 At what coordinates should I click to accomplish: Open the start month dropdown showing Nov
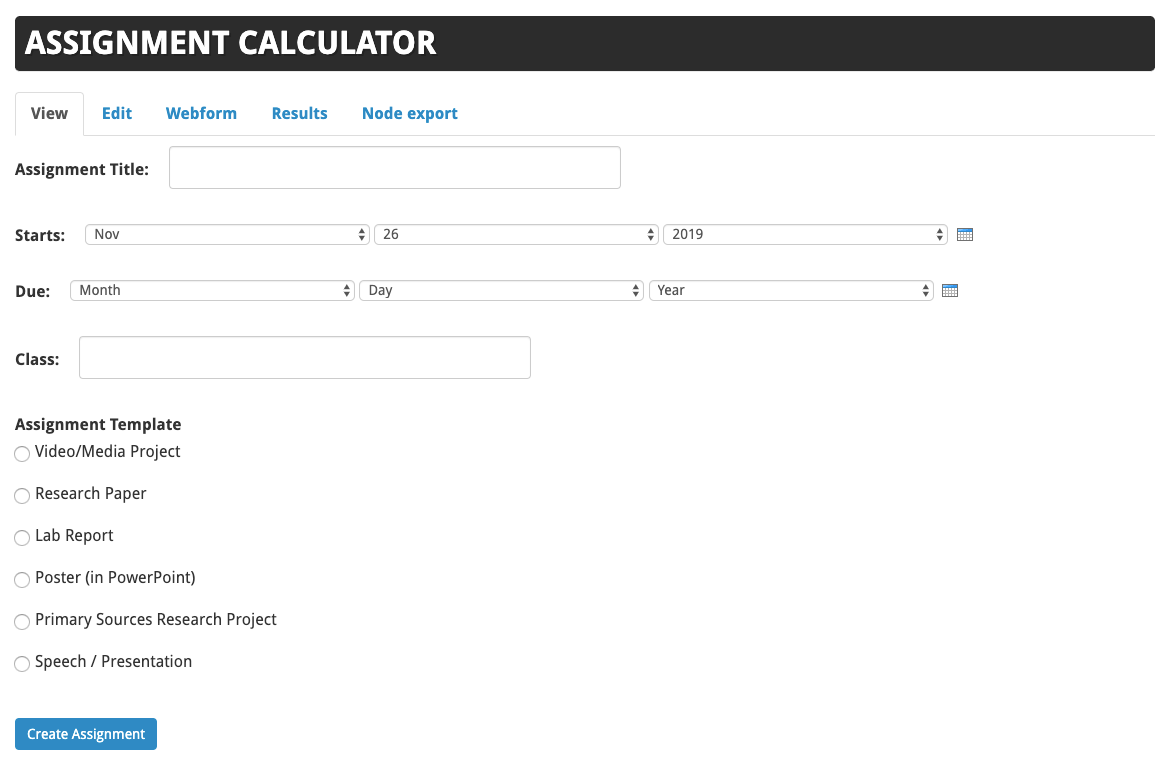pos(227,233)
